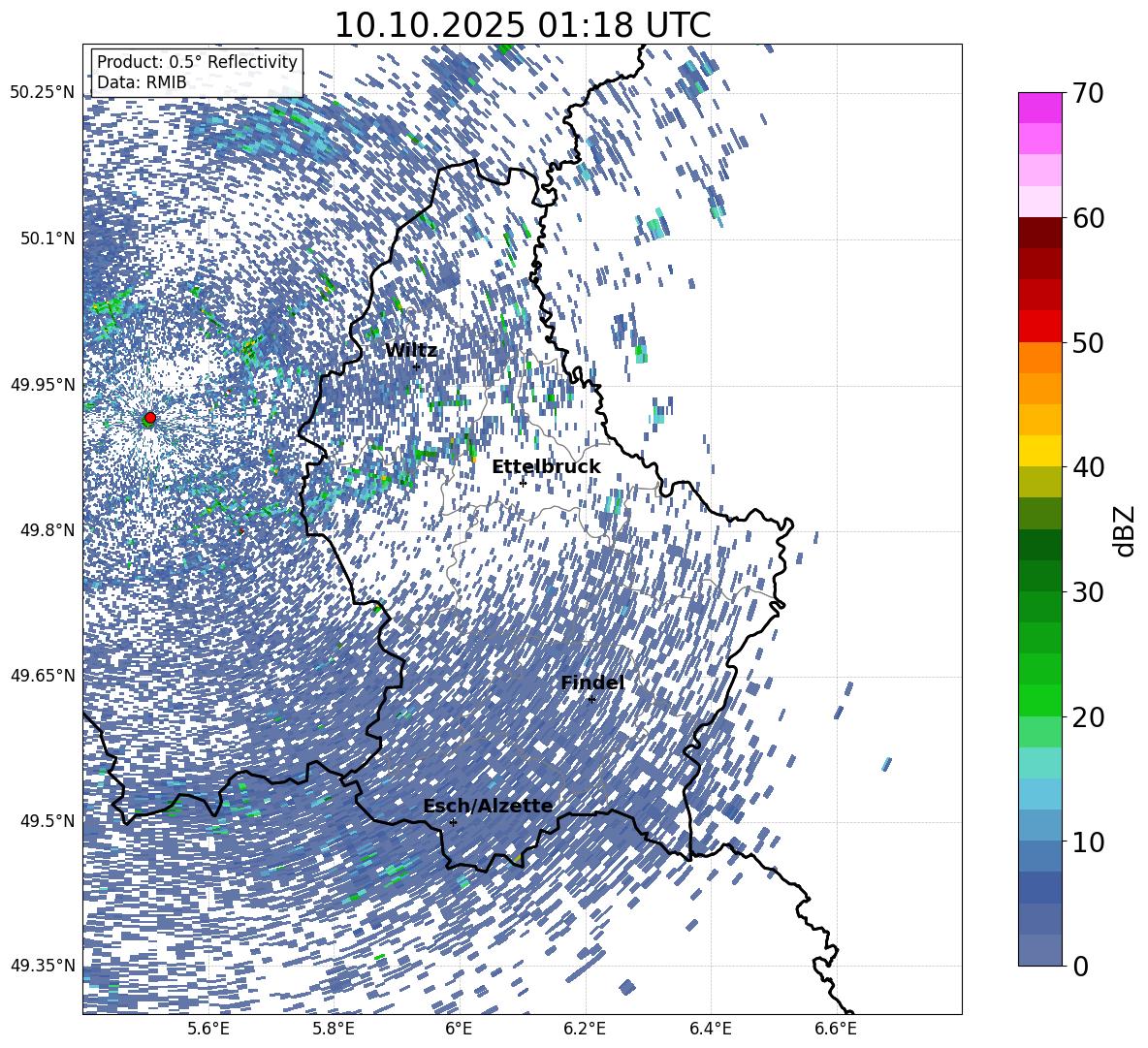The width and height of the screenshot is (1148, 1048).
Task: Click the Data: RMIB text
Action: [142, 82]
